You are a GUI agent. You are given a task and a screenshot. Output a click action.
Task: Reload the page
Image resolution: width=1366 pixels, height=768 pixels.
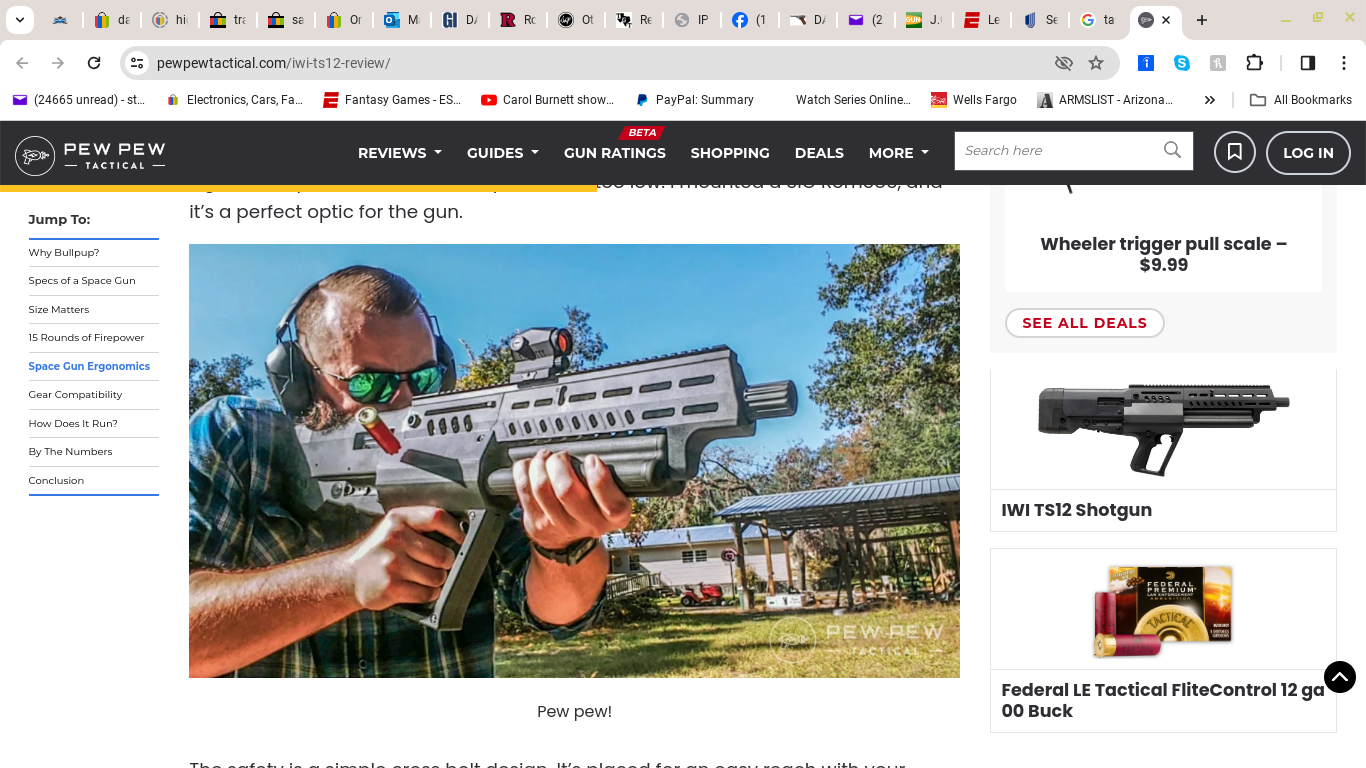tap(94, 63)
